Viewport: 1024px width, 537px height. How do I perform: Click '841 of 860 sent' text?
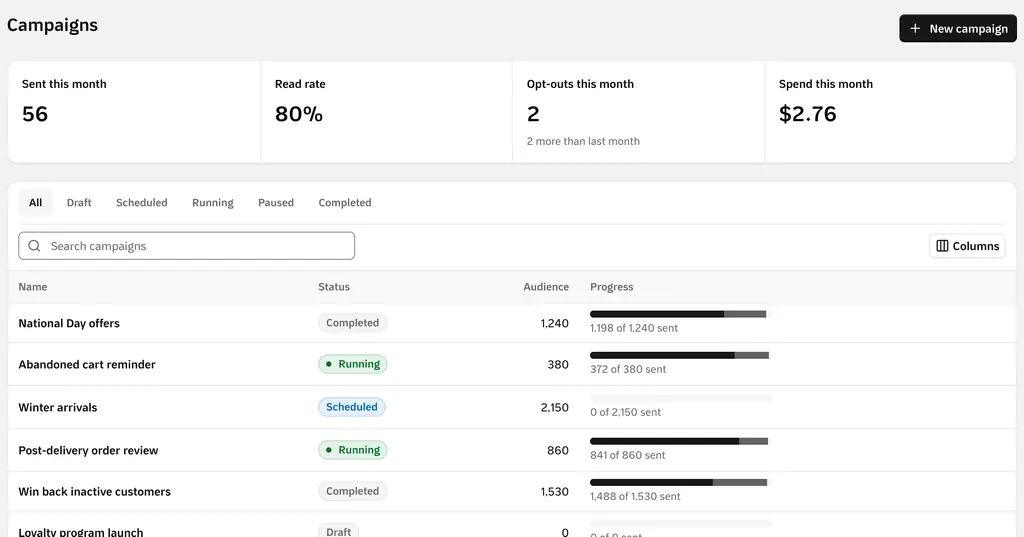point(628,455)
